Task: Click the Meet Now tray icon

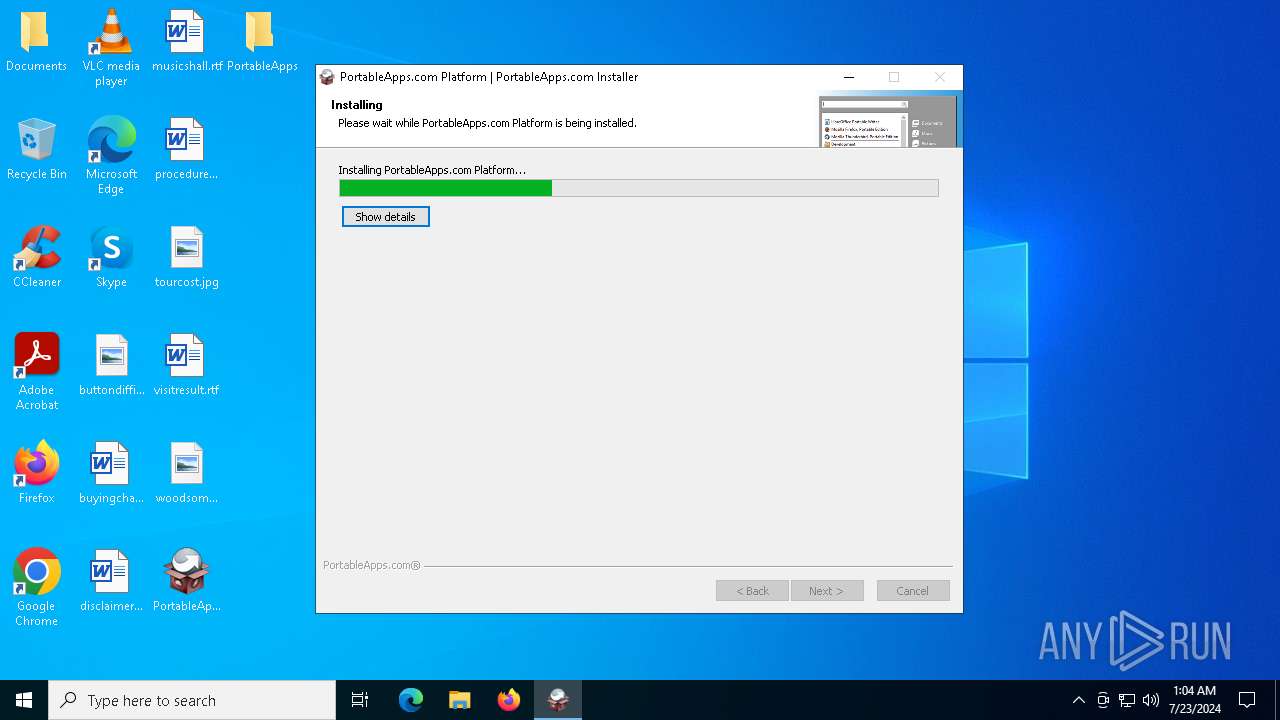Action: [x=1103, y=700]
